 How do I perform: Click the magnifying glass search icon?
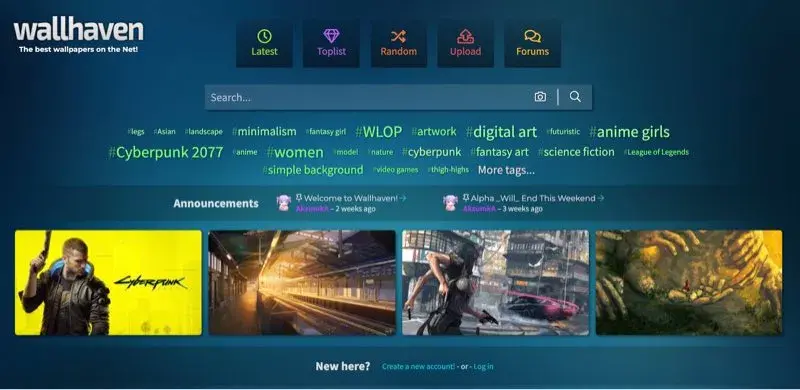point(575,96)
